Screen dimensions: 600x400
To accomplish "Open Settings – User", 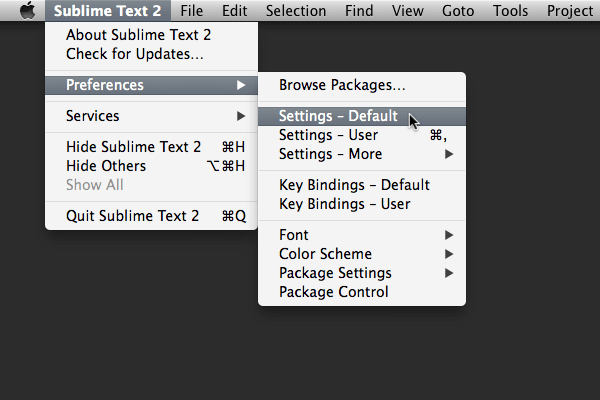I will (328, 135).
